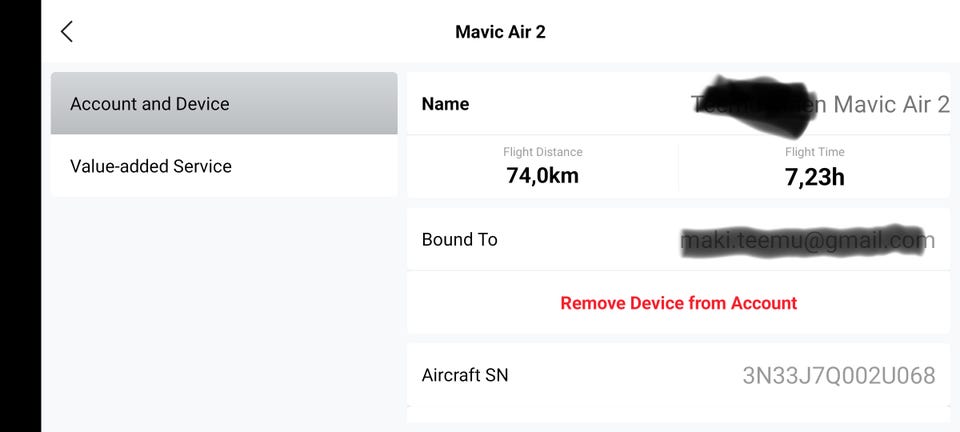The image size is (960, 432).
Task: Tap the serial number 3N33J7Q002U068
Action: tap(838, 376)
